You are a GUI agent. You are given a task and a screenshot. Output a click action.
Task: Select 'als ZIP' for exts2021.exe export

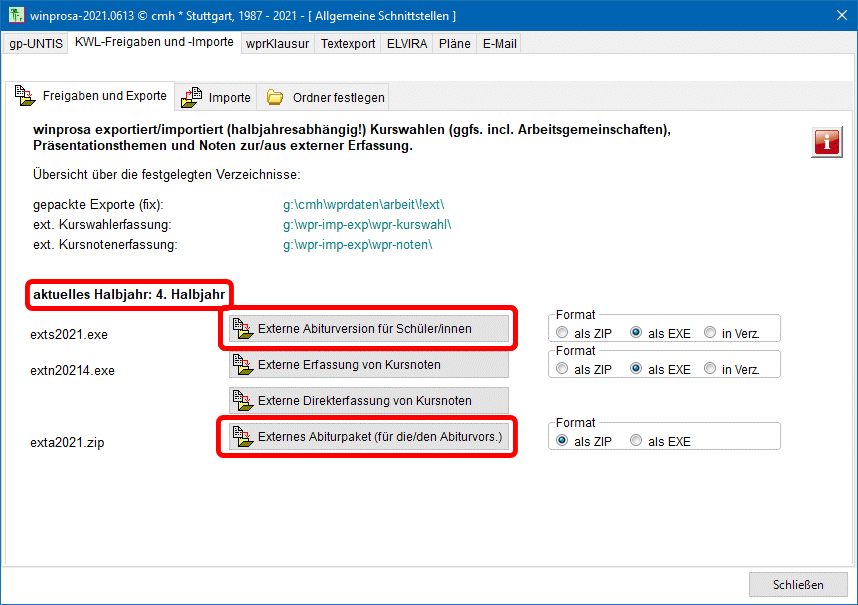pyautogui.click(x=563, y=332)
